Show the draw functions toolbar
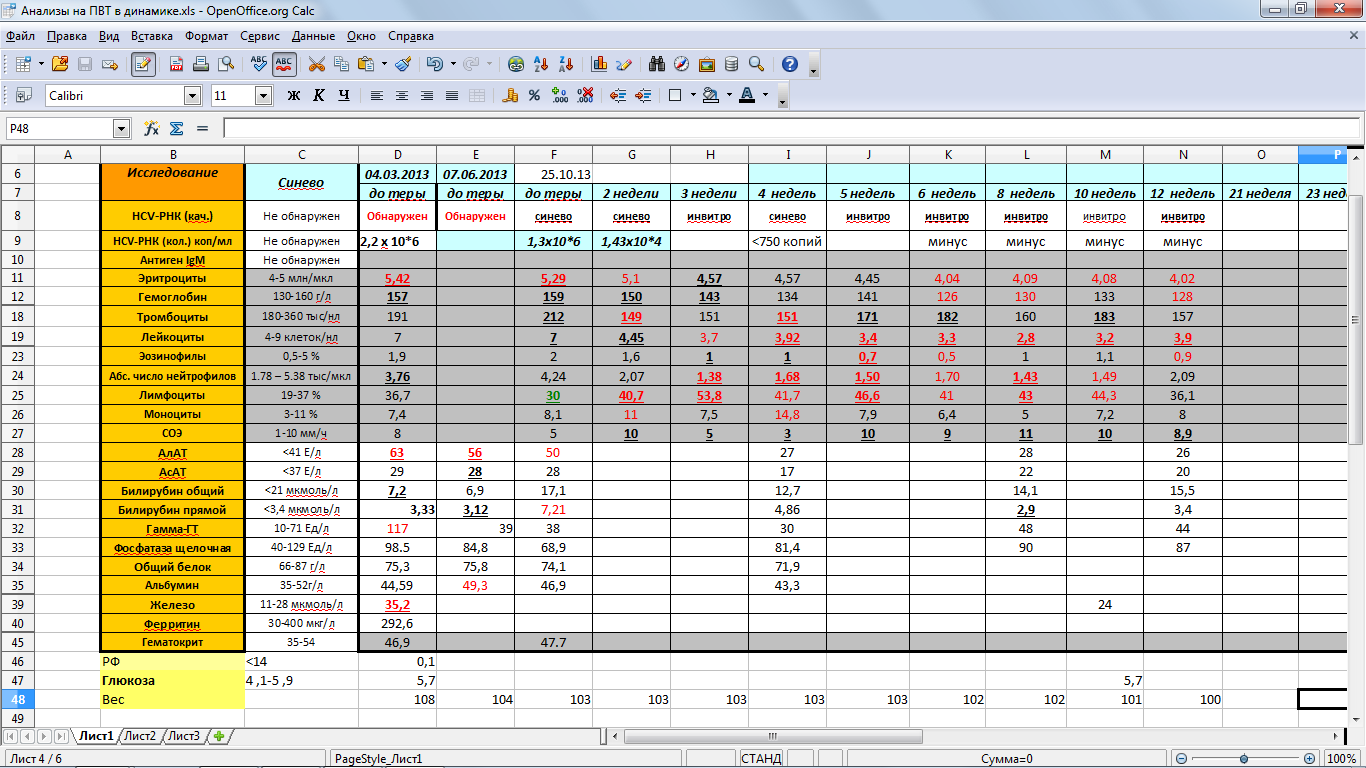 pos(624,64)
